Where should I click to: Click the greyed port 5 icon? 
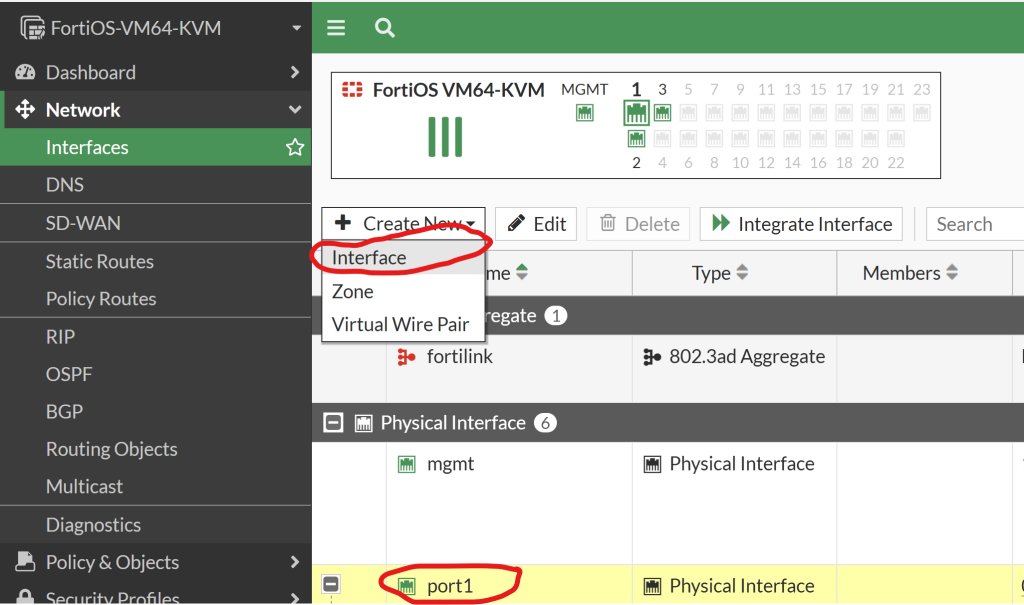[688, 113]
